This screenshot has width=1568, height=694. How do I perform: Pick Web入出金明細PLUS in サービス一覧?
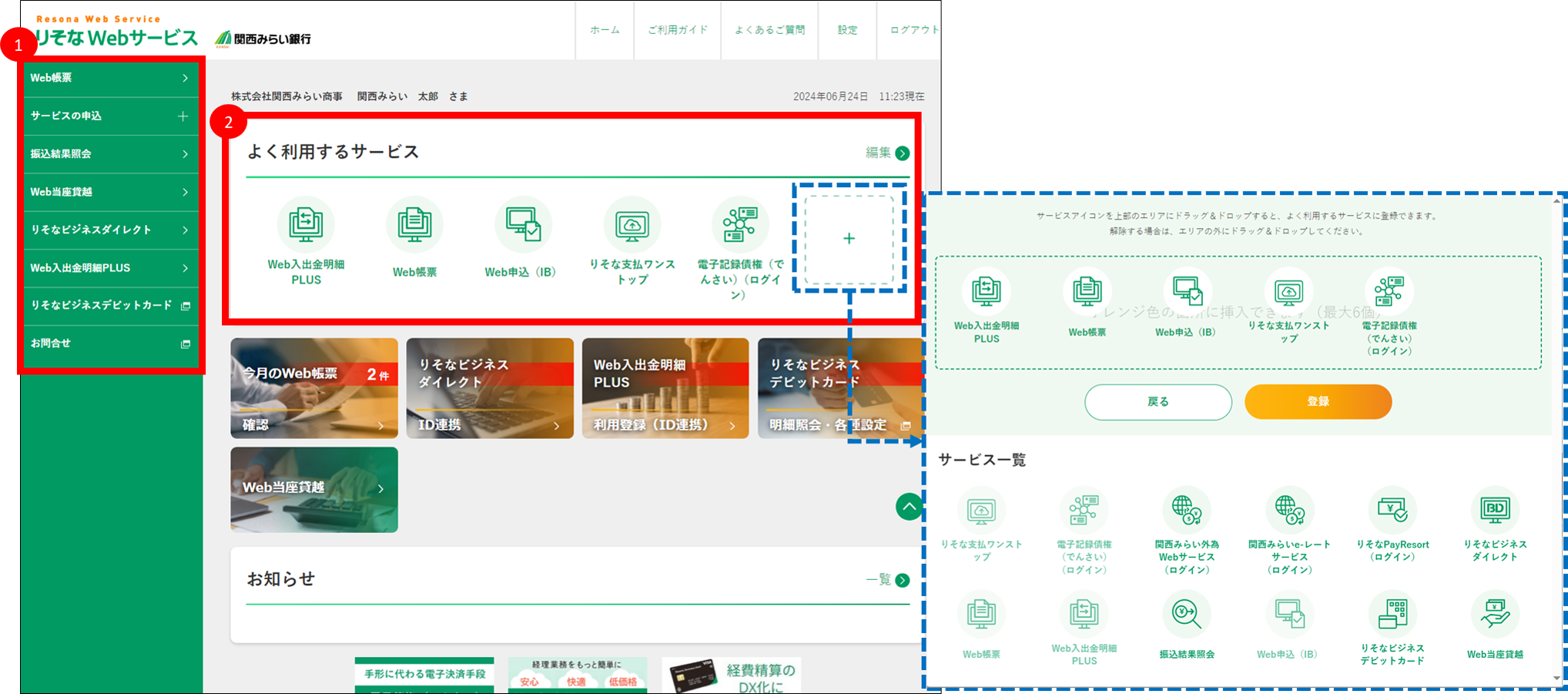point(1084,615)
